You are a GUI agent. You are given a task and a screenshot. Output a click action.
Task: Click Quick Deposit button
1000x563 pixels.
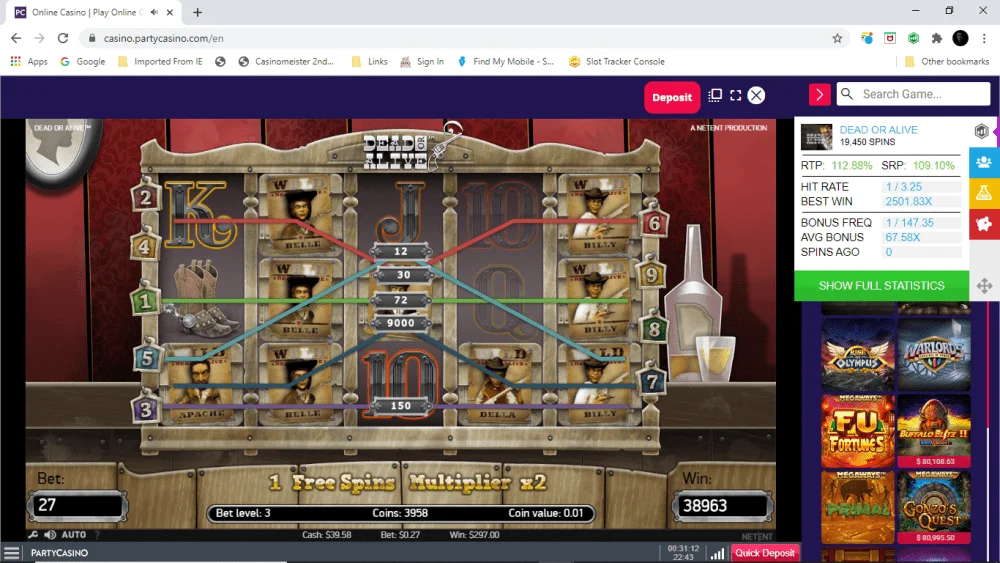765,553
